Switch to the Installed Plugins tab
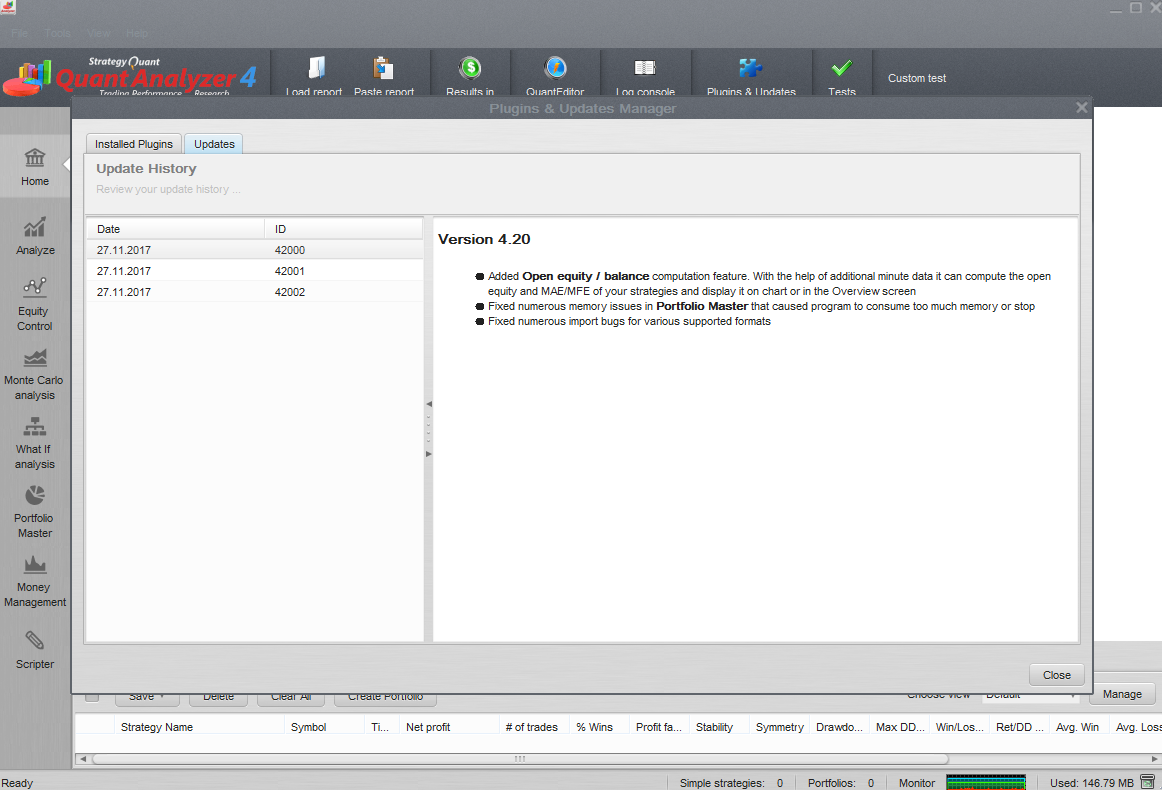 click(133, 144)
